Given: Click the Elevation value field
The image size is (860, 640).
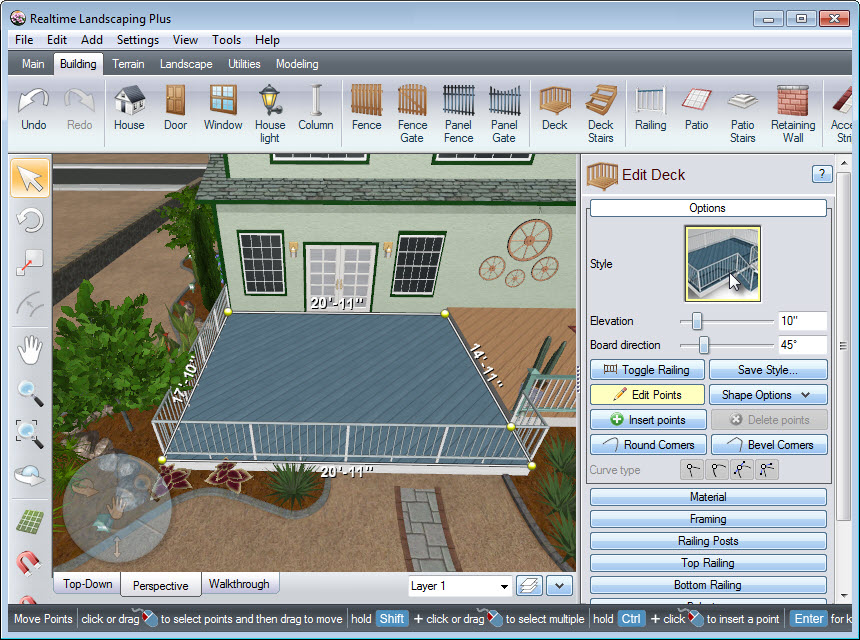Looking at the screenshot, I should pyautogui.click(x=802, y=321).
